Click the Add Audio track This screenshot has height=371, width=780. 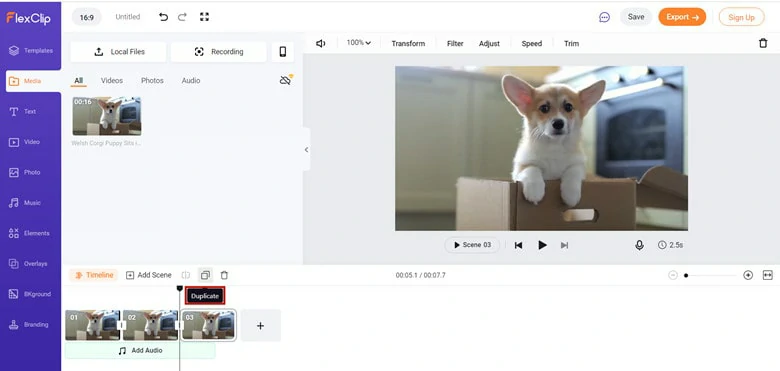[x=140, y=351]
